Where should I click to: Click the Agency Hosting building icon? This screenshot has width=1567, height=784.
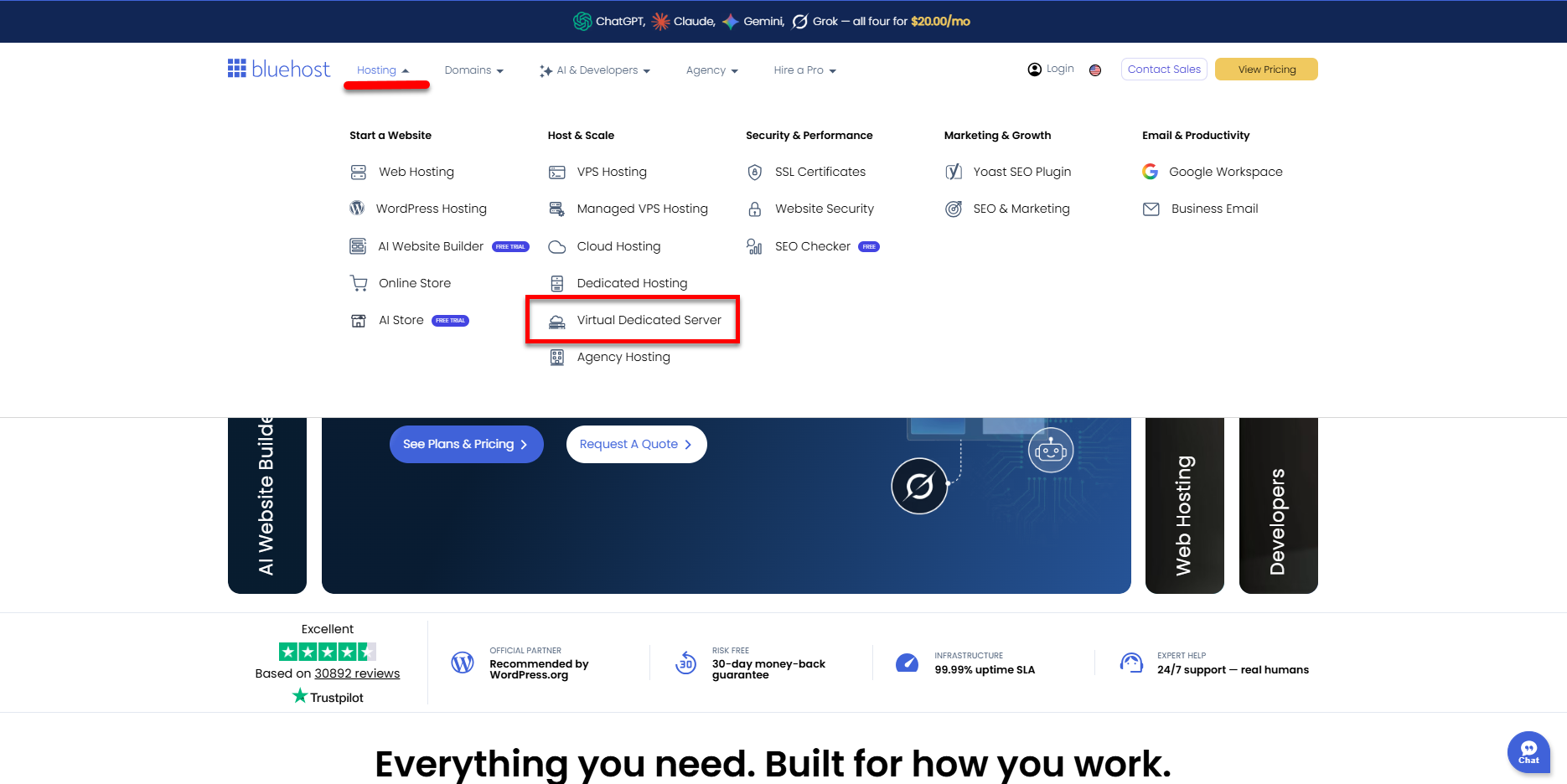pos(557,358)
